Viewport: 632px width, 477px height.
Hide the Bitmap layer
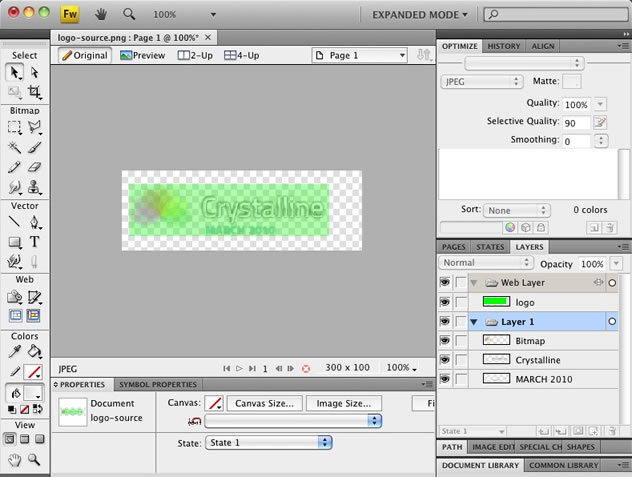click(445, 341)
